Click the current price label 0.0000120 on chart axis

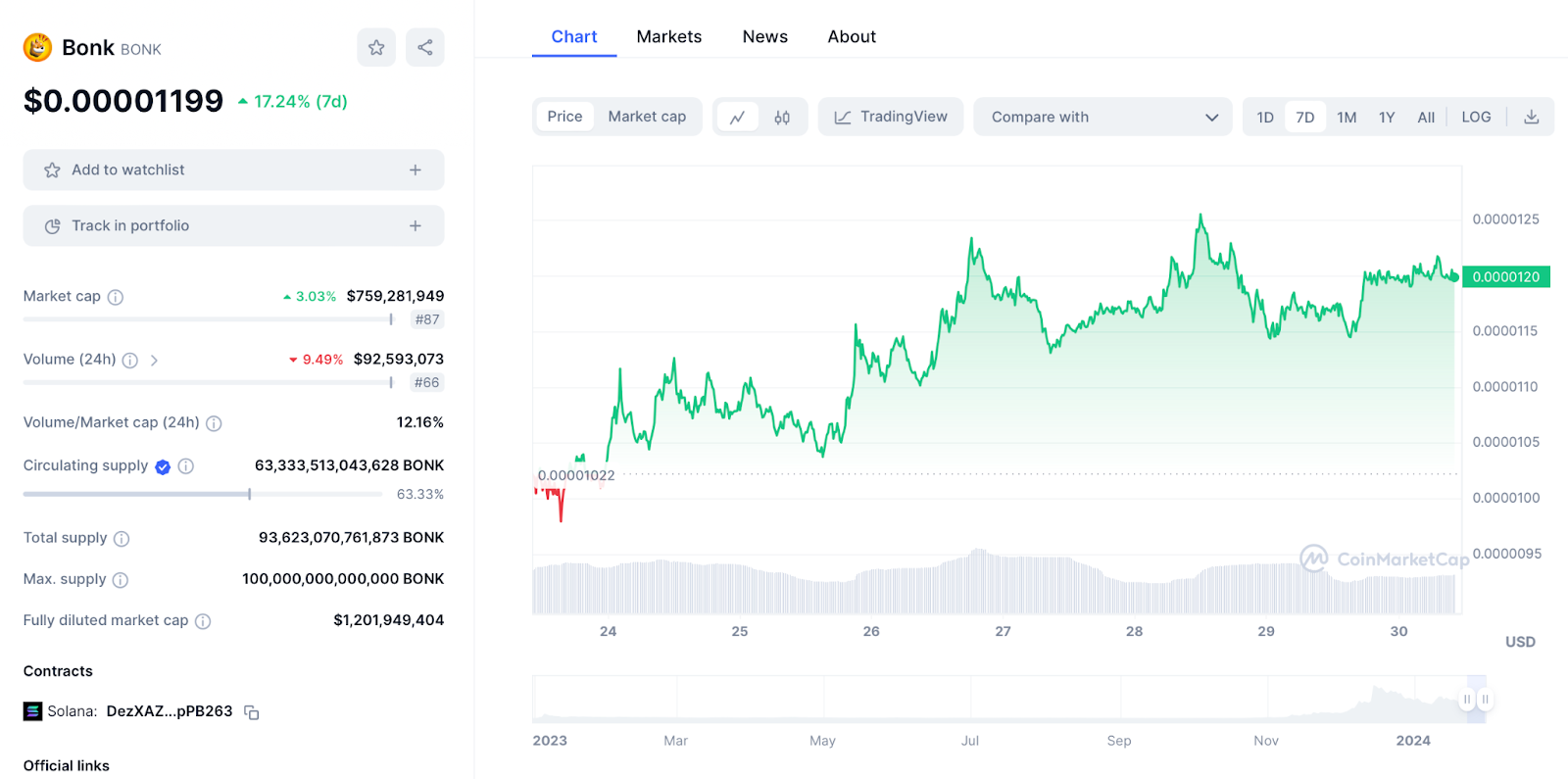pos(1506,277)
